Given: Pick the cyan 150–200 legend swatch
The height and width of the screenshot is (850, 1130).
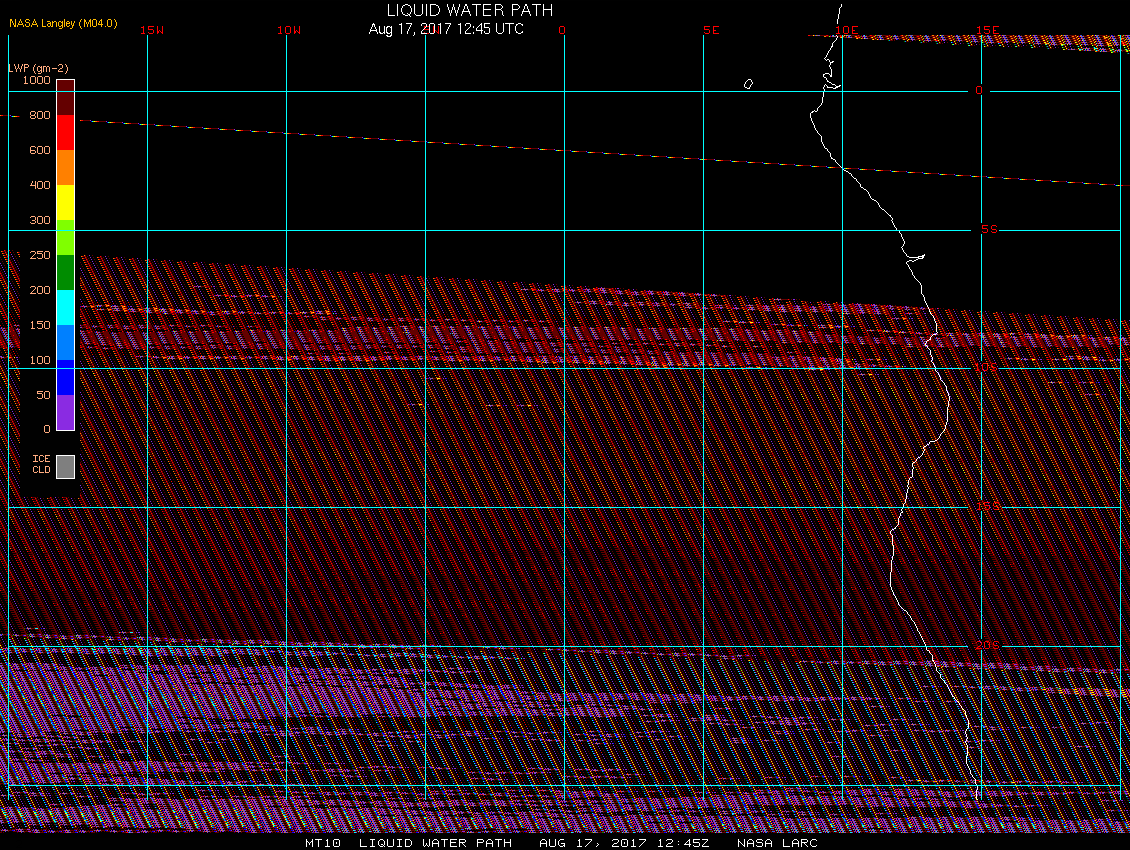Looking at the screenshot, I should click(66, 307).
